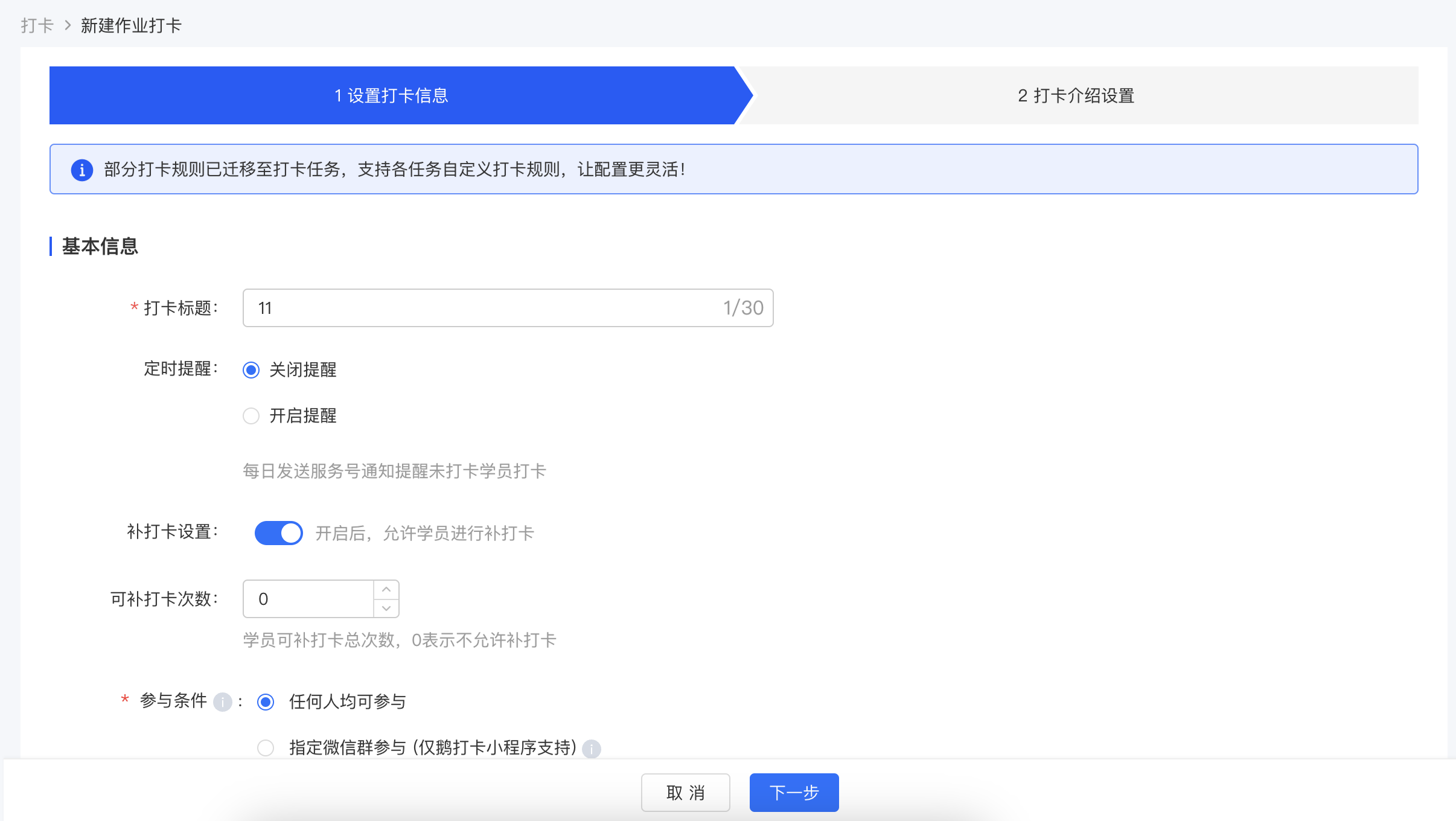
Task: Go to step 1 设置打卡信息
Action: pyautogui.click(x=392, y=95)
